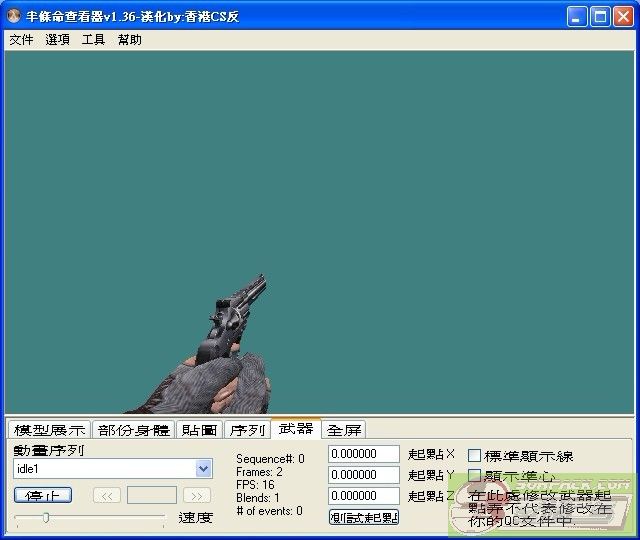Screen dimensions: 640x540
Task: Open the 全屏 (Fullscreen) tab
Action: [x=344, y=430]
